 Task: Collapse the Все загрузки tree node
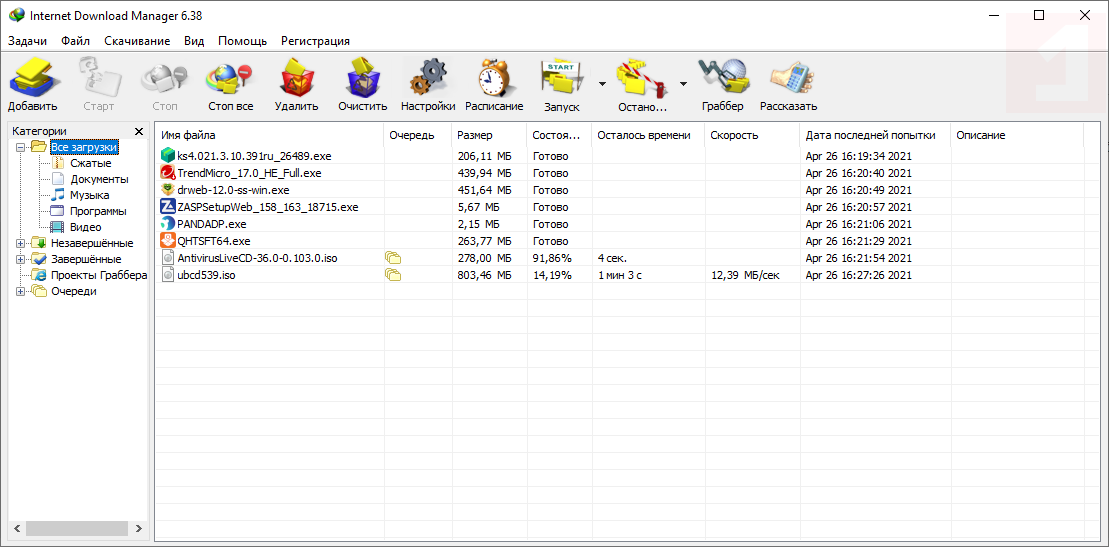tap(20, 147)
